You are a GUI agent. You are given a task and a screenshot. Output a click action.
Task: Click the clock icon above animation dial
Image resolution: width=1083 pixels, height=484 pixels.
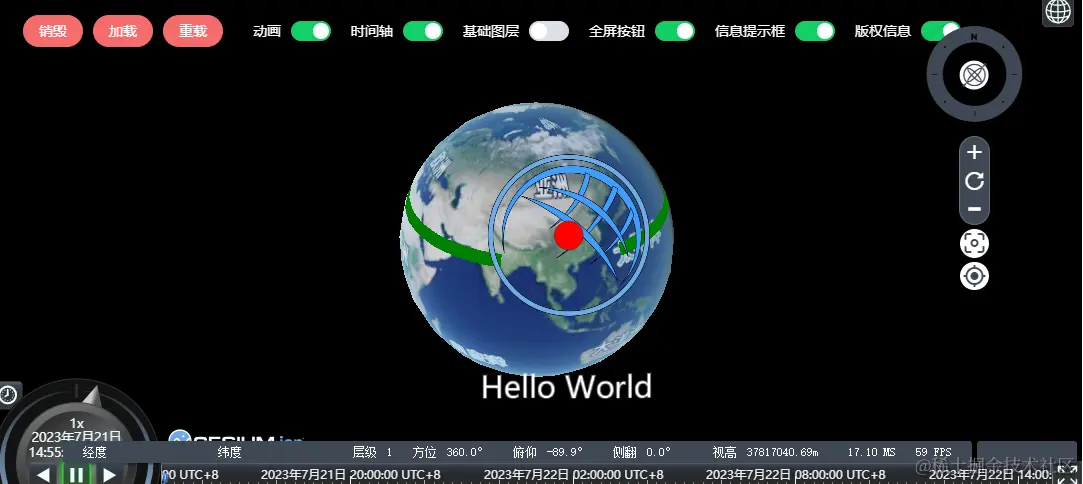(8, 395)
